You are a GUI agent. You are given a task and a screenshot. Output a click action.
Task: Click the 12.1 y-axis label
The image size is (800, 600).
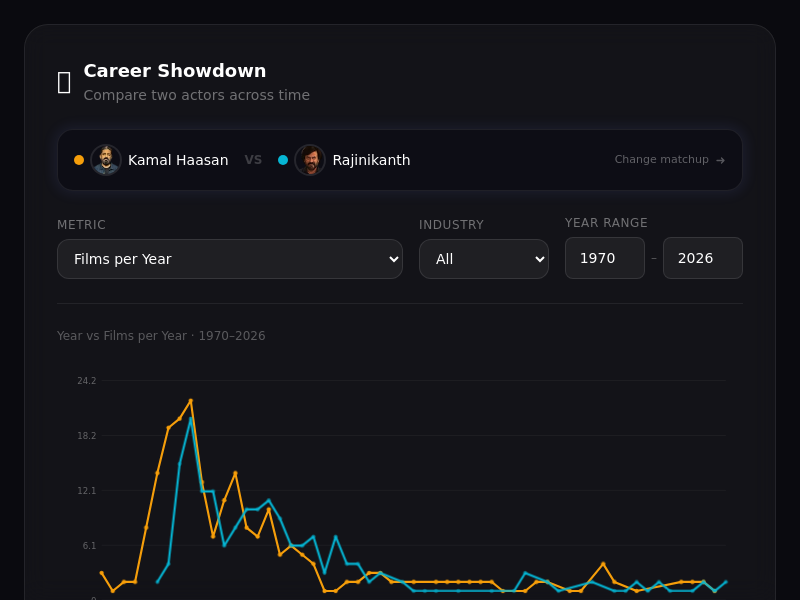tap(87, 491)
